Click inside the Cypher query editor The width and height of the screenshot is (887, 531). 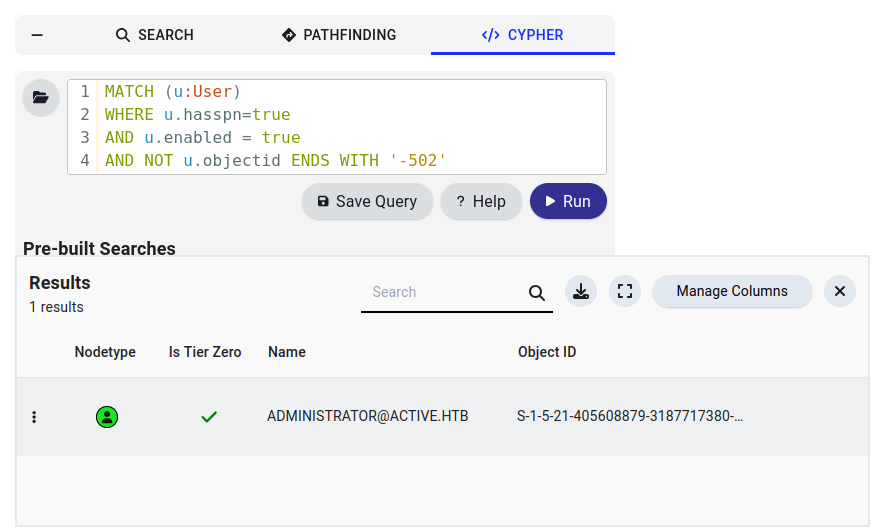click(351, 127)
